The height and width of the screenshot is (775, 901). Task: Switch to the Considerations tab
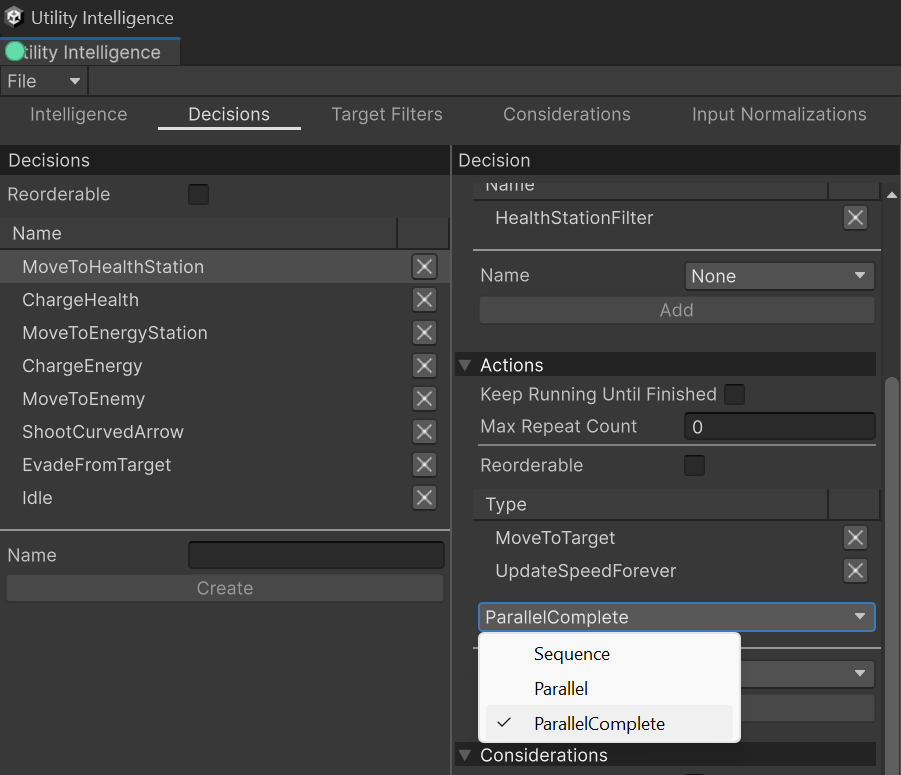567,114
